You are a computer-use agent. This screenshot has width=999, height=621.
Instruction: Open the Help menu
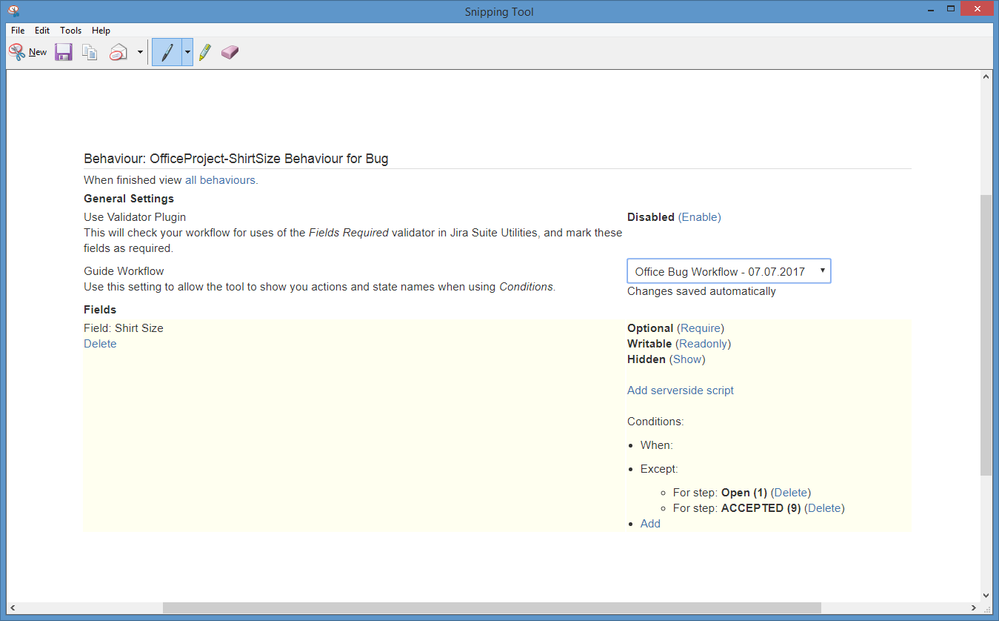pos(101,31)
